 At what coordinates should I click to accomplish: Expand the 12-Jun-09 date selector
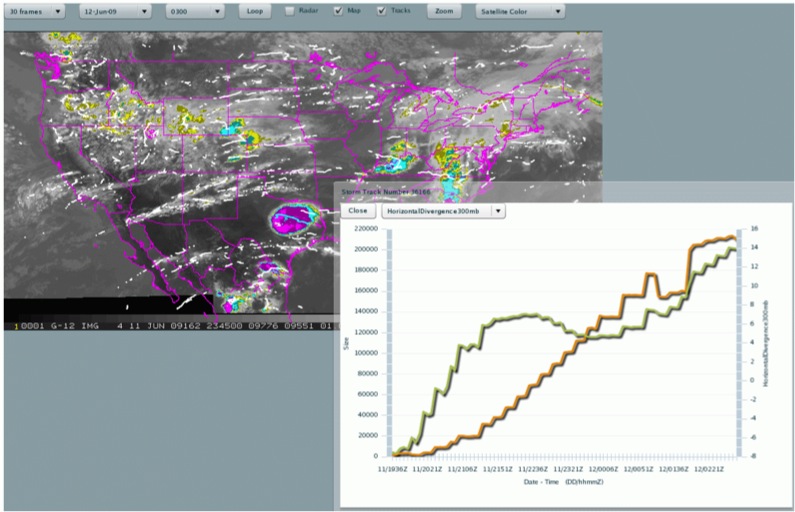click(116, 12)
